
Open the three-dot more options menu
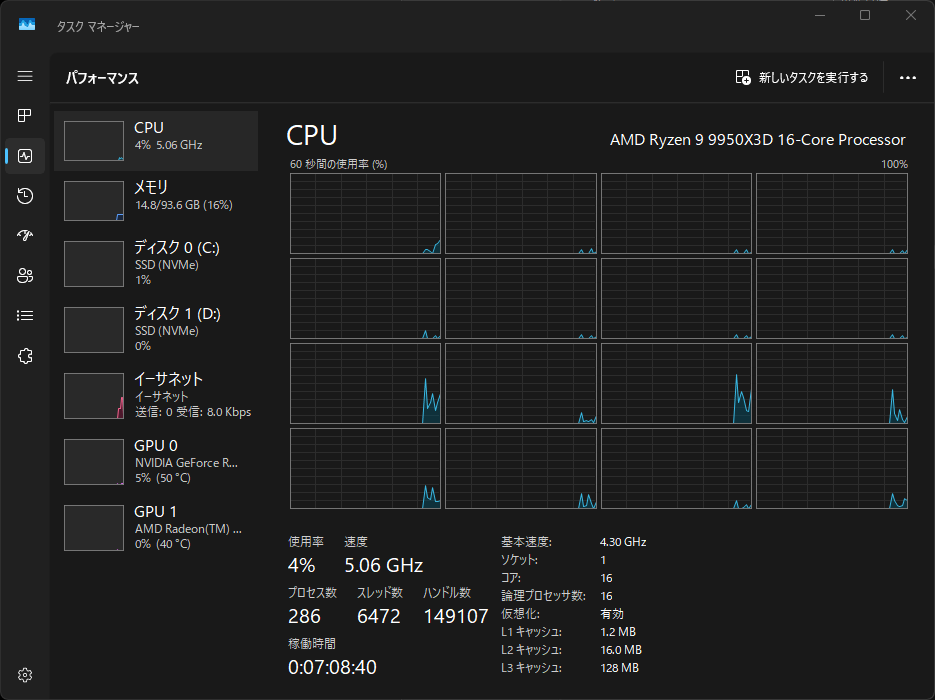click(x=908, y=78)
